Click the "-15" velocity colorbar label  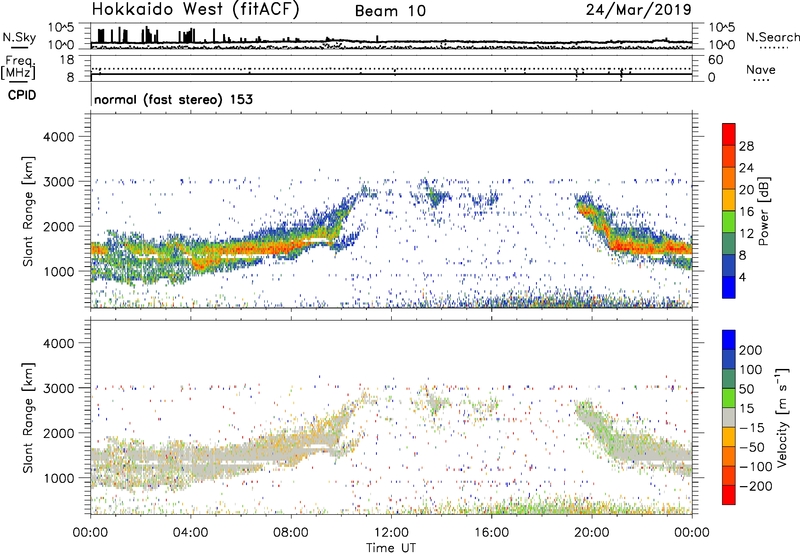pos(752,428)
